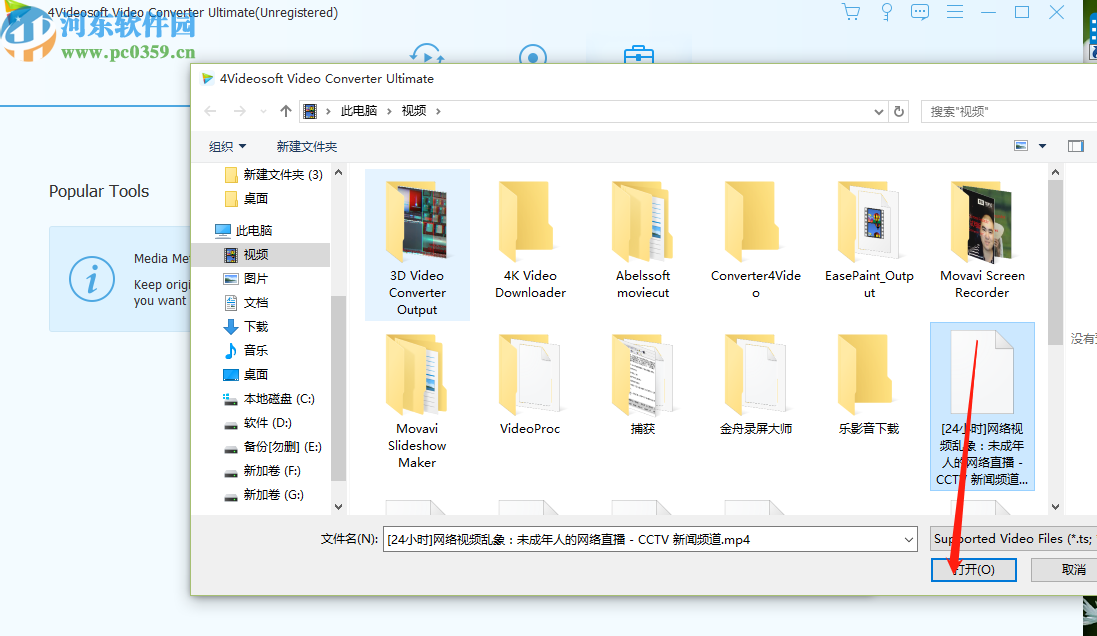Click the change view icon in the dialog toolbar

tap(1022, 145)
